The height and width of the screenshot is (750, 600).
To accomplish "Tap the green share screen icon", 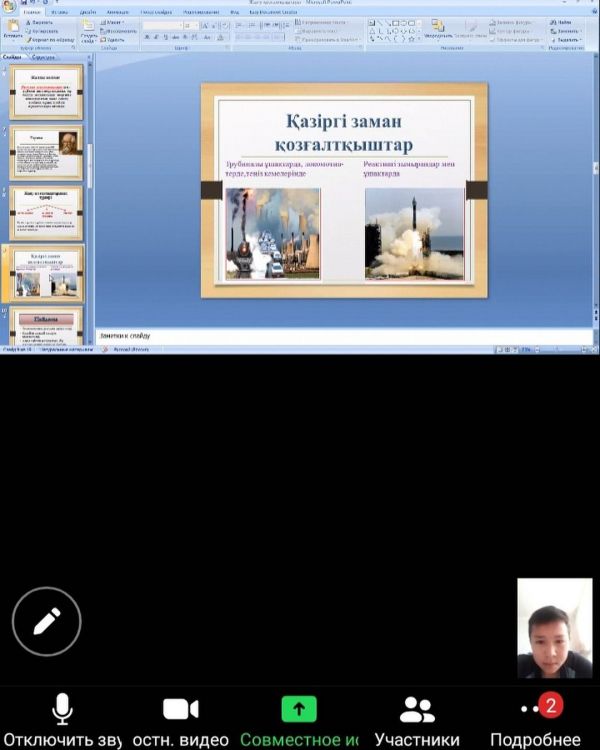I will 298,709.
